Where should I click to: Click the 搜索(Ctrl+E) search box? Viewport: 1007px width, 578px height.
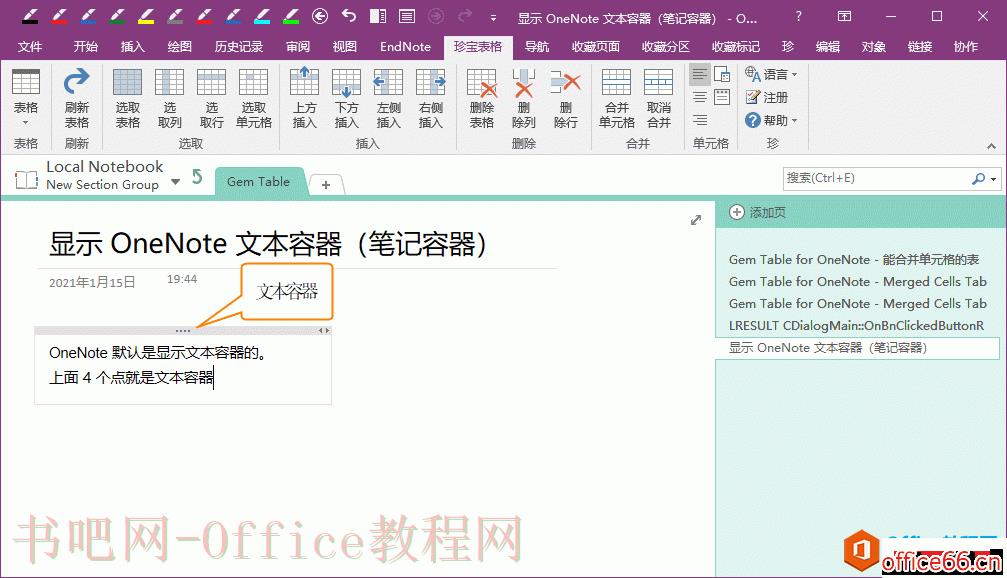(x=876, y=179)
